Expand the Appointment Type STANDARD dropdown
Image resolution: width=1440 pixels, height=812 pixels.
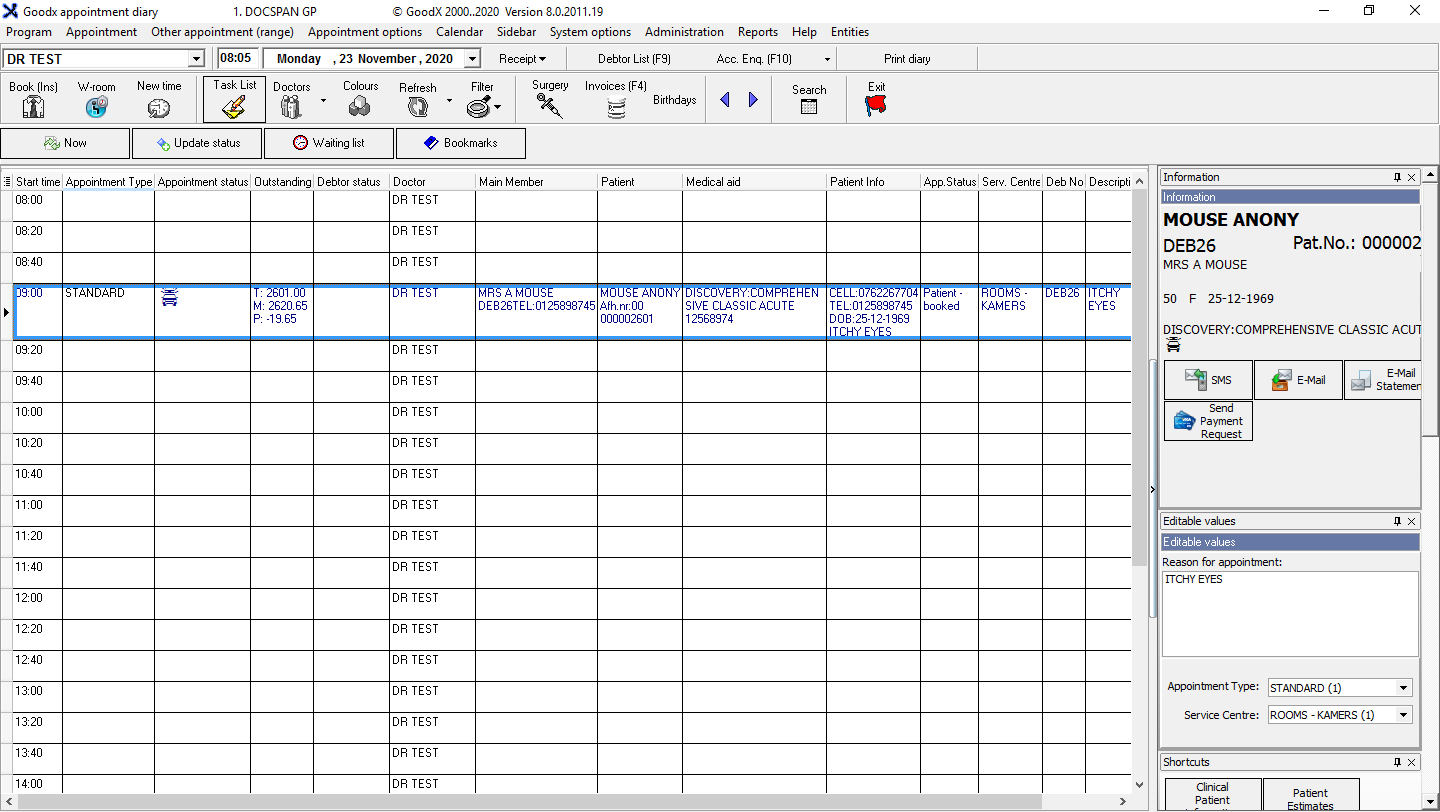click(x=1404, y=688)
